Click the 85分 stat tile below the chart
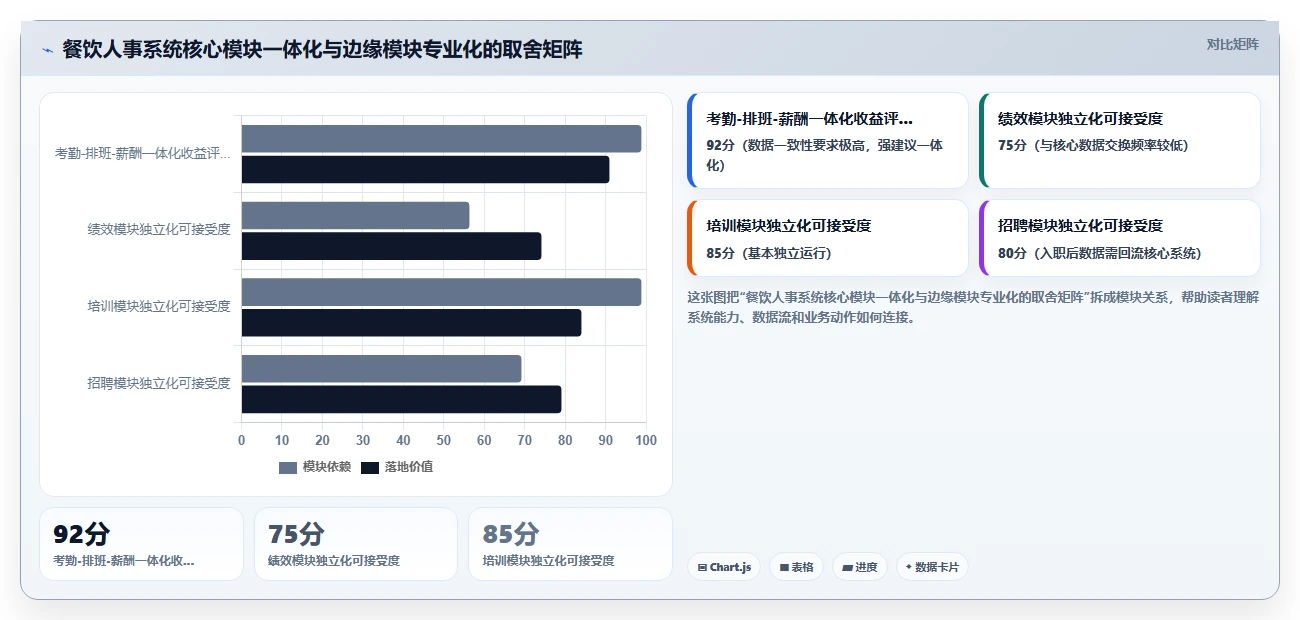The width and height of the screenshot is (1300, 620). (x=570, y=544)
